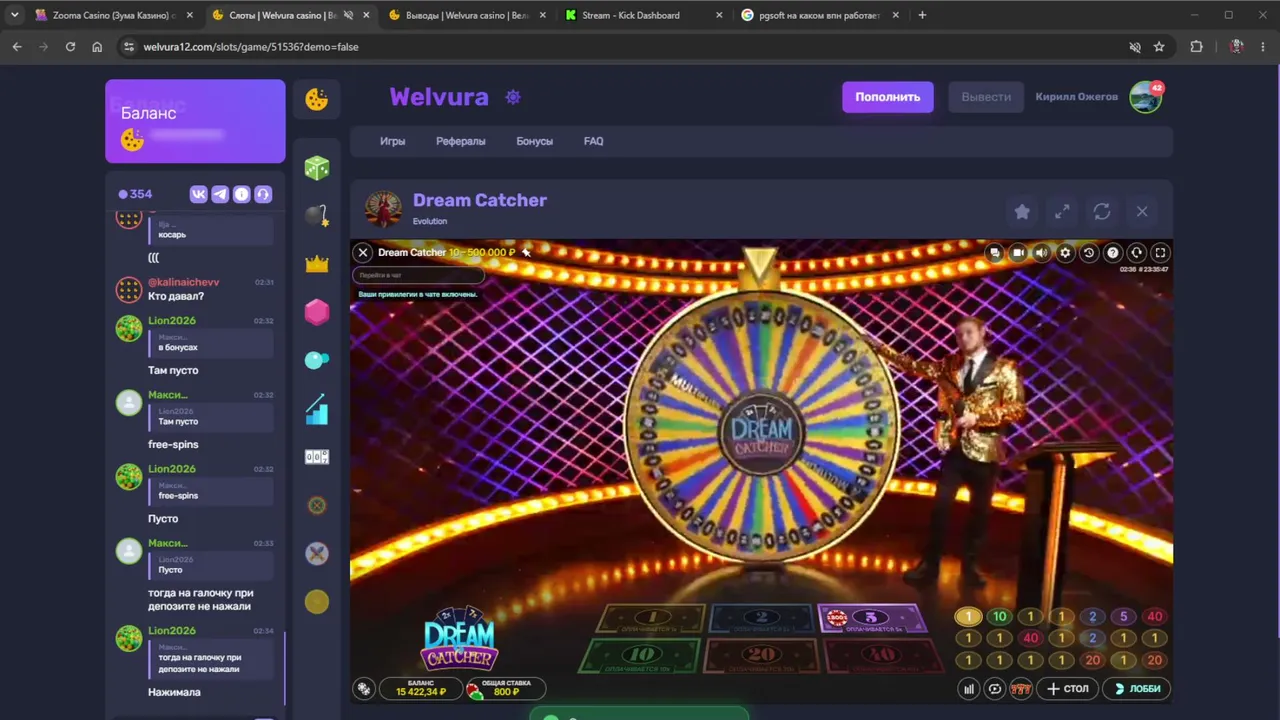Open the green dice game
This screenshot has width=1280, height=720.
coord(317,168)
